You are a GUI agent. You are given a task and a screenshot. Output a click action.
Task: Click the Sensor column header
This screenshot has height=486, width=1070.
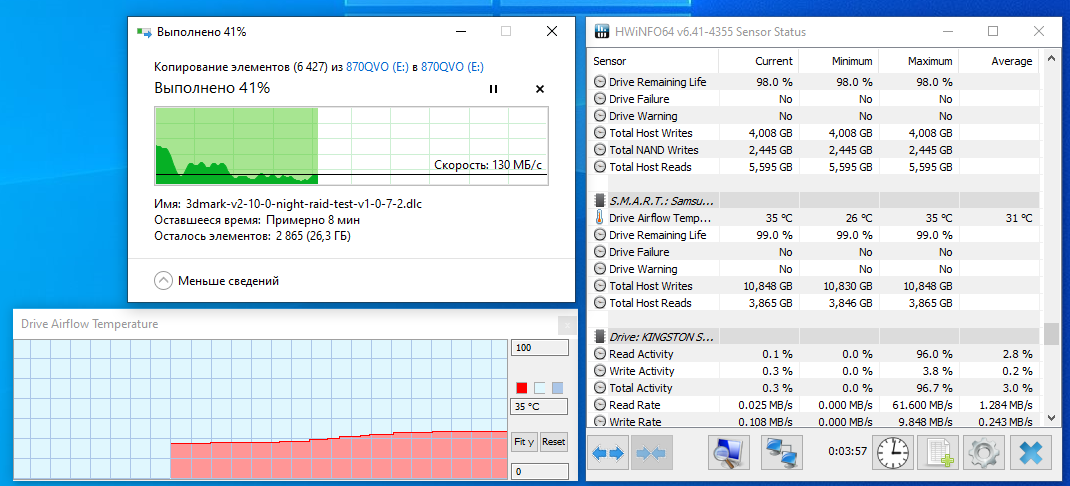click(x=653, y=61)
